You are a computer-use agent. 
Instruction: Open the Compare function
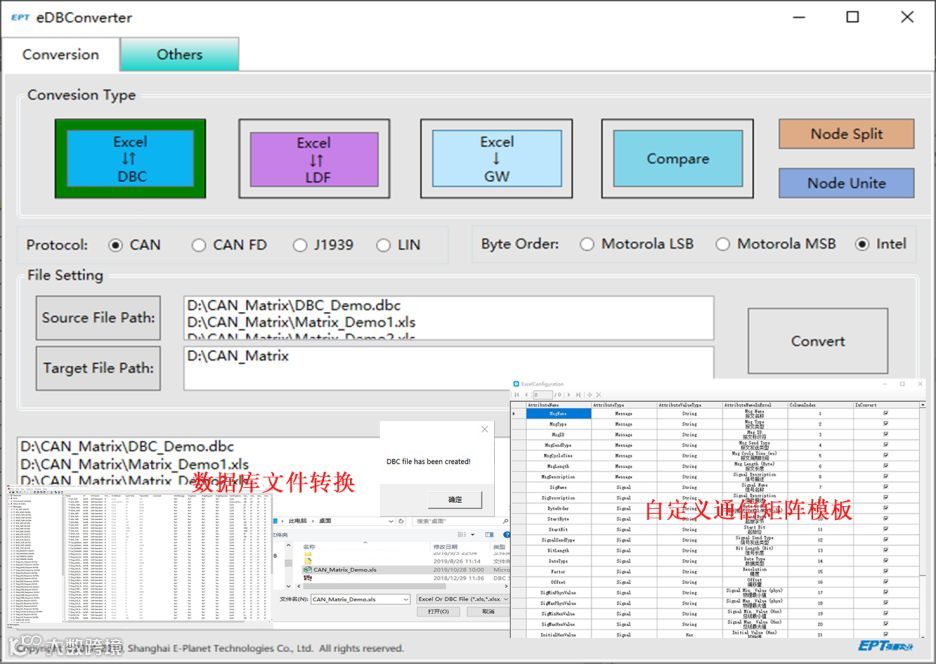tap(678, 158)
